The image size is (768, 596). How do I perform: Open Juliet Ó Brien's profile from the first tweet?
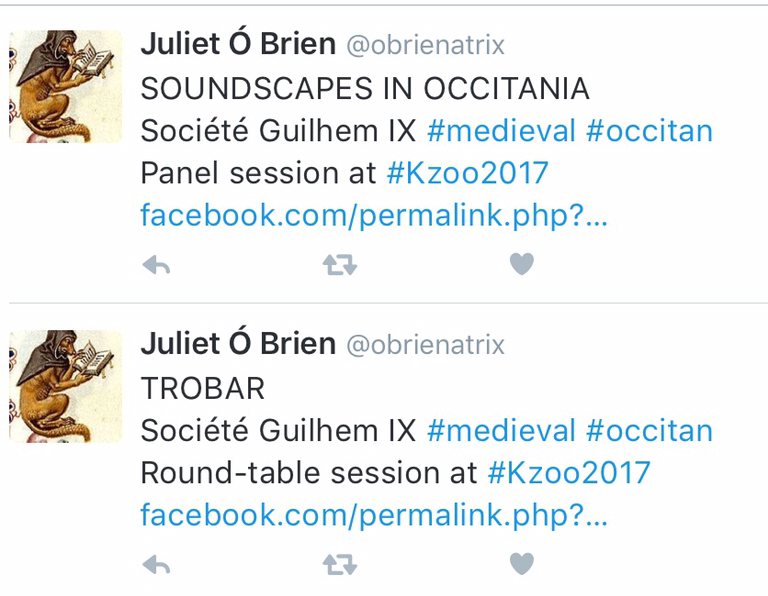pos(238,44)
